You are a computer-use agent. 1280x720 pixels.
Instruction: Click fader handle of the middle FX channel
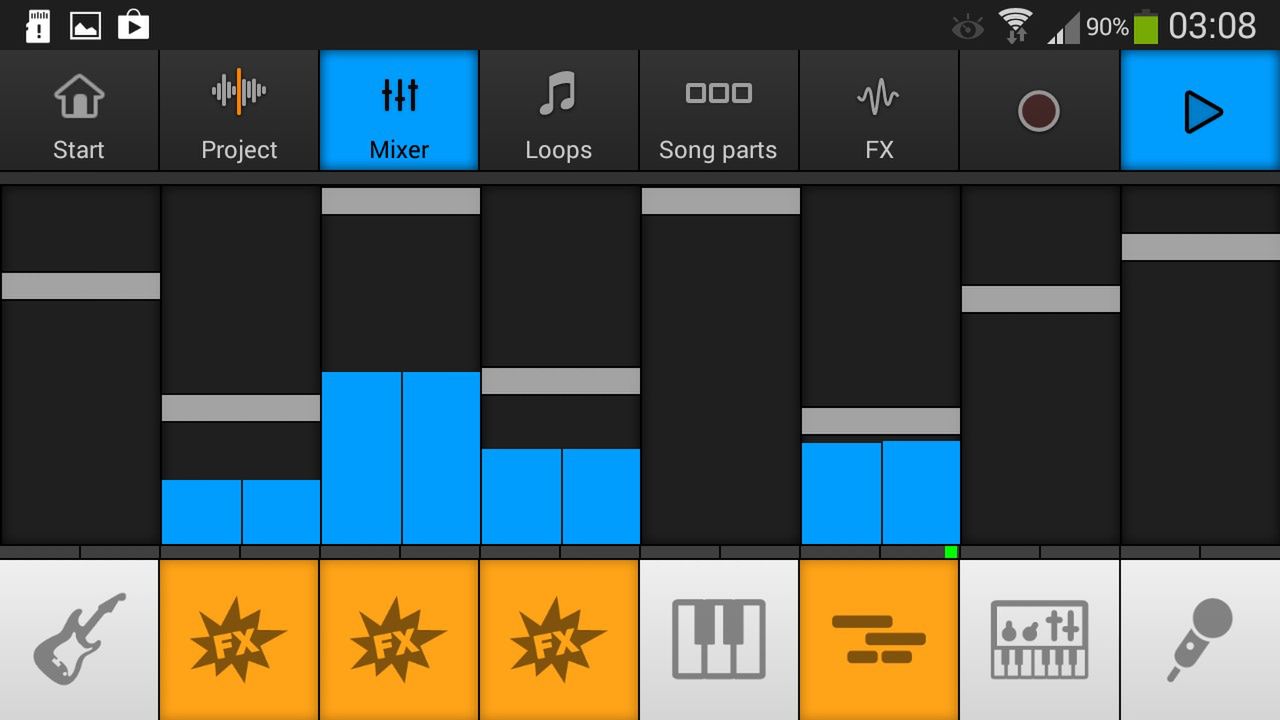point(401,201)
